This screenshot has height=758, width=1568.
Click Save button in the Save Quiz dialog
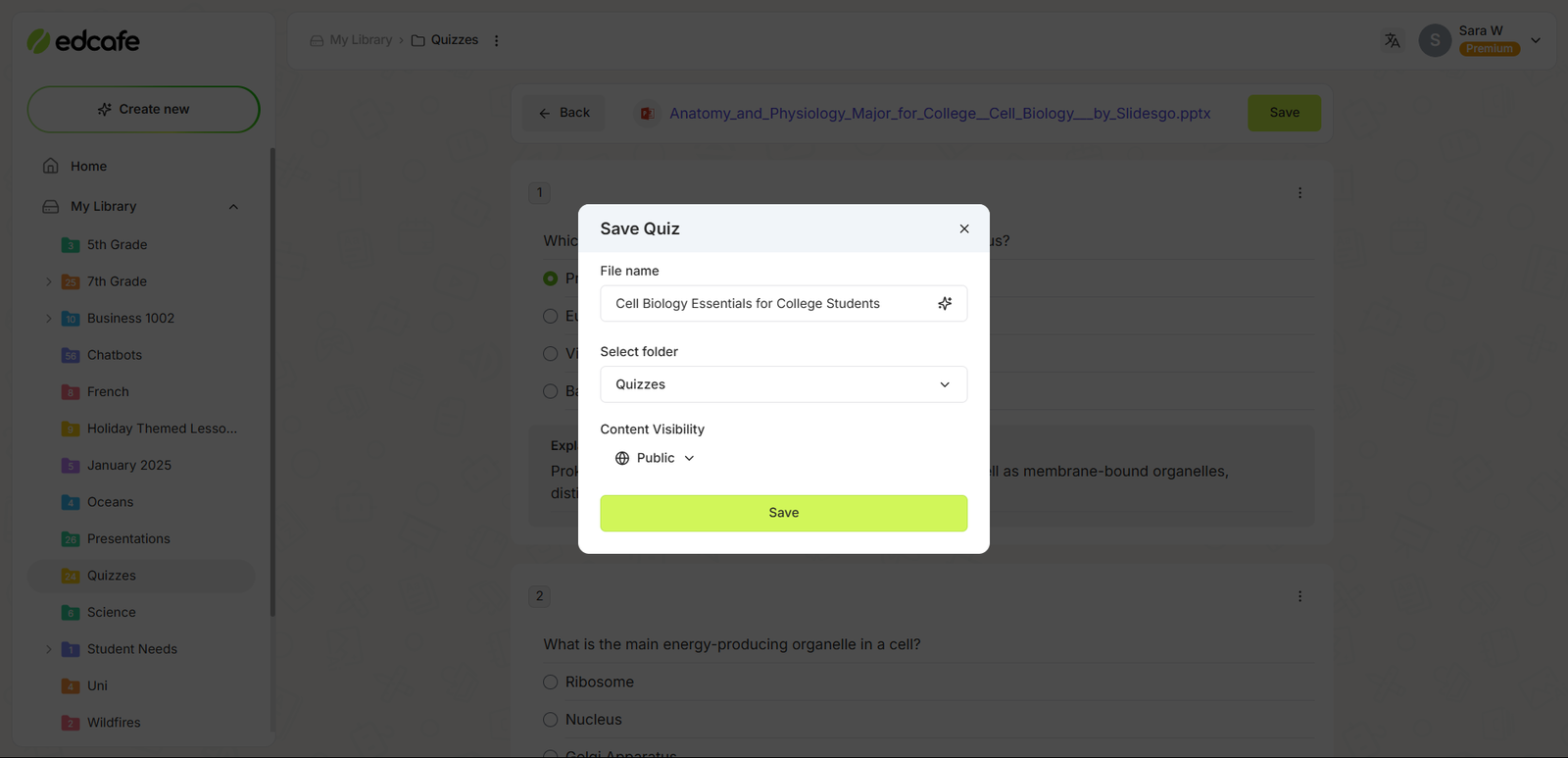(x=784, y=513)
